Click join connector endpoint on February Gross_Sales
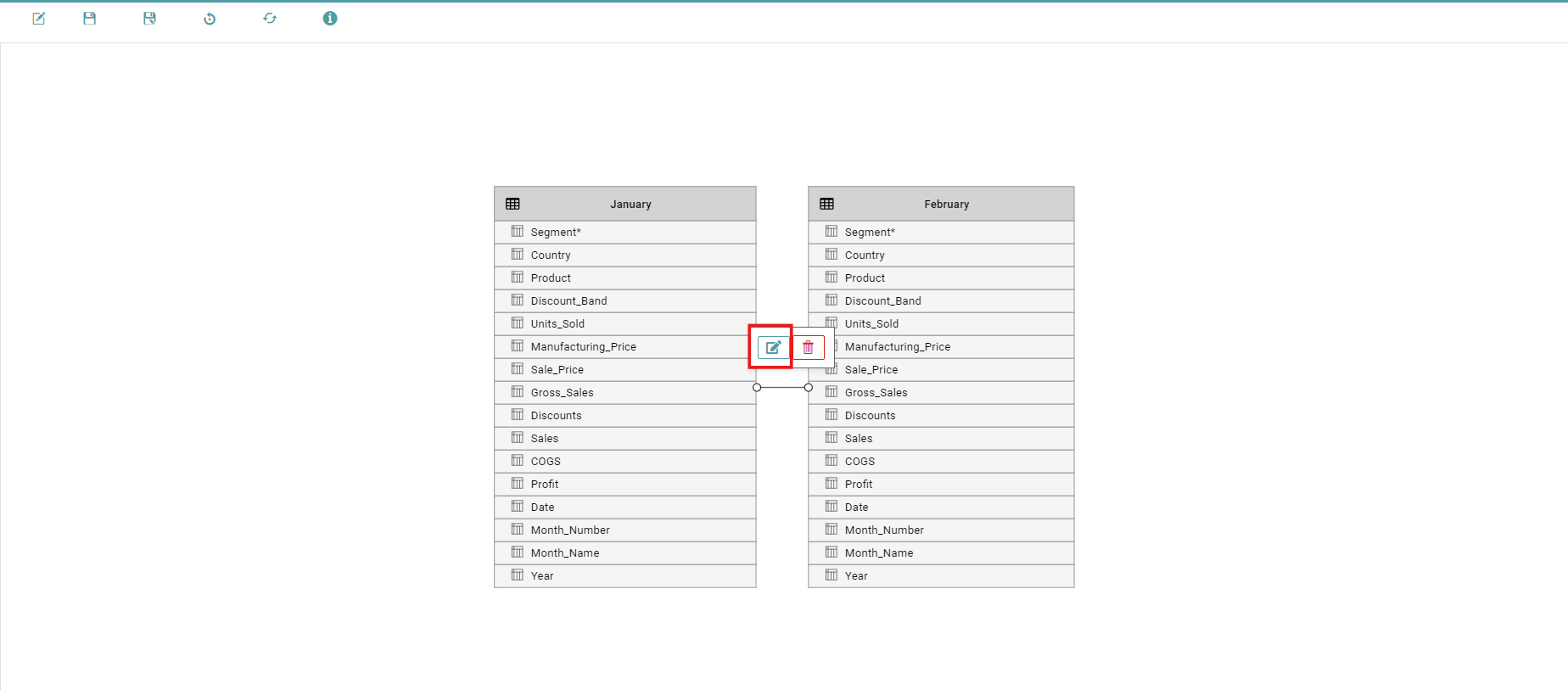 (x=809, y=388)
